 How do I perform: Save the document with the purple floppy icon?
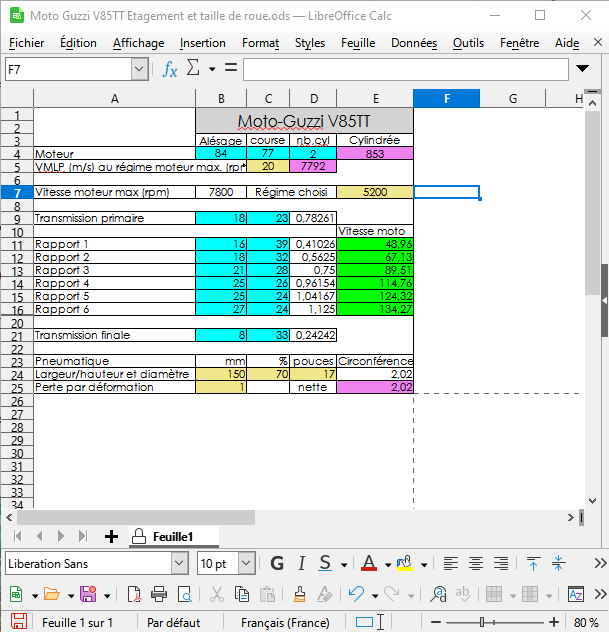pyautogui.click(x=88, y=594)
